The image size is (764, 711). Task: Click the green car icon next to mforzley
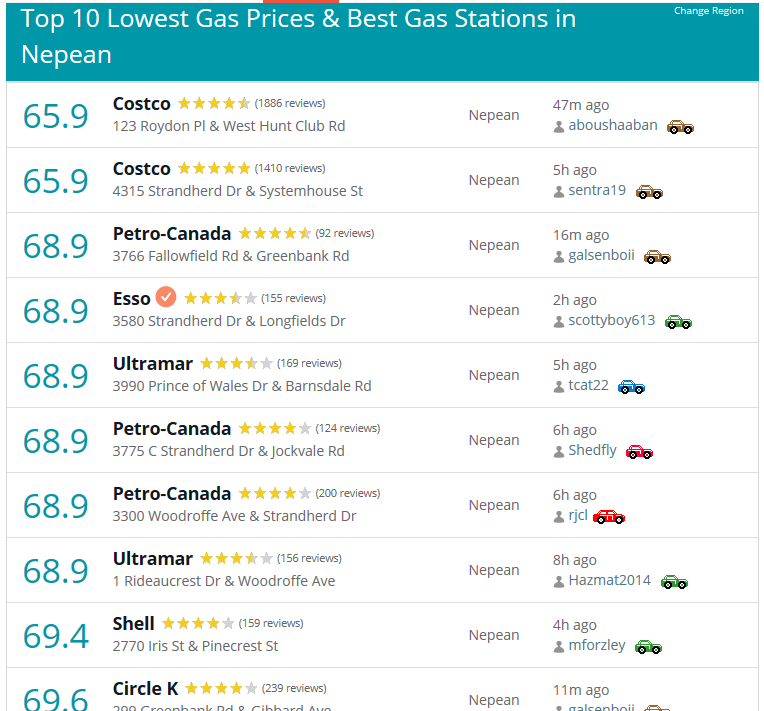coord(648,647)
